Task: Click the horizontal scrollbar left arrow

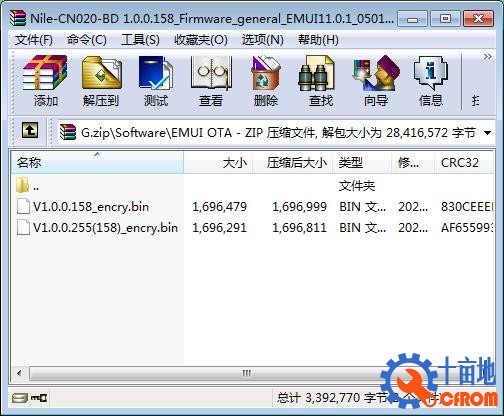Action: (19, 373)
